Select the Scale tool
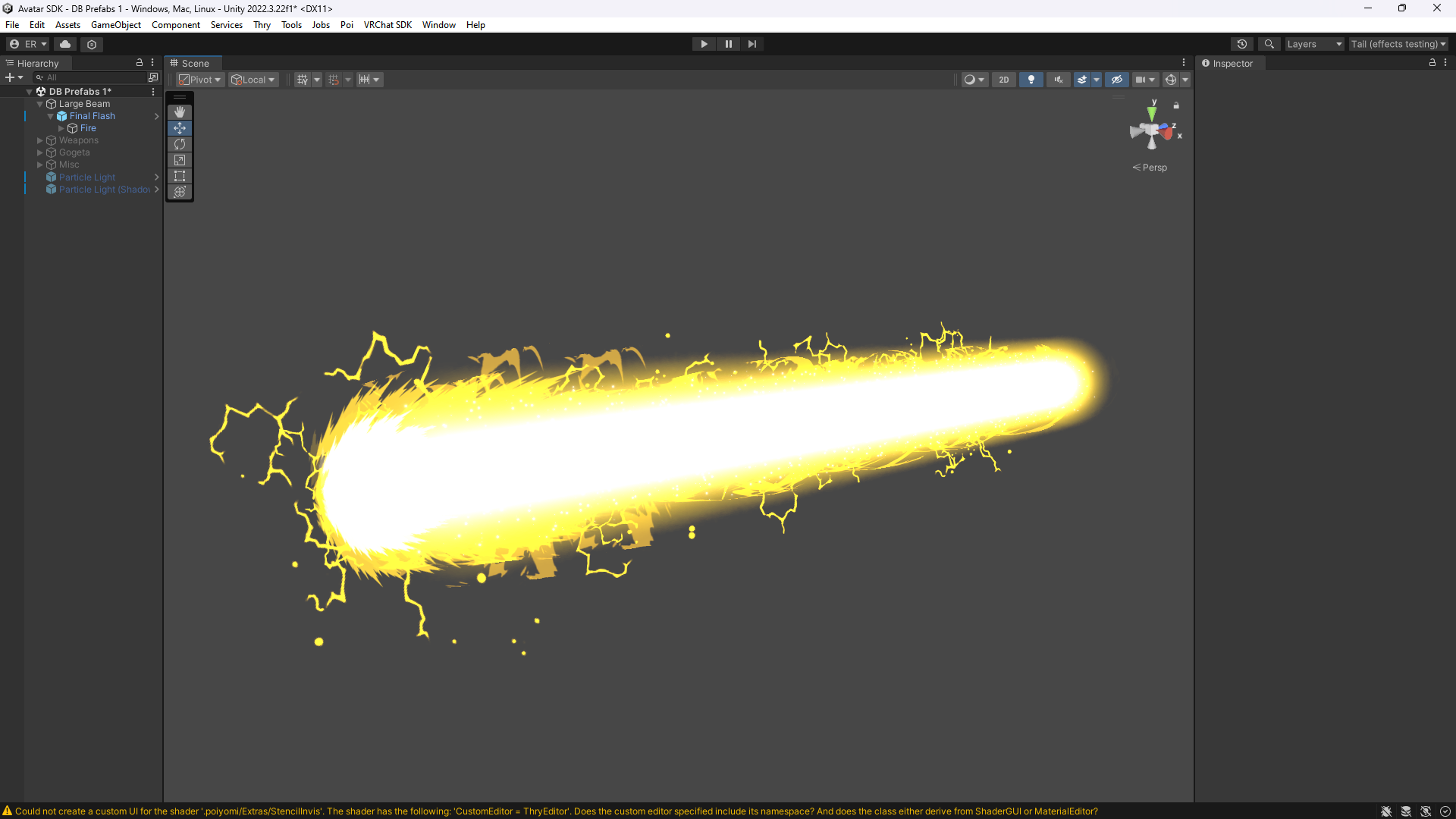The width and height of the screenshot is (1456, 819). pos(180,160)
